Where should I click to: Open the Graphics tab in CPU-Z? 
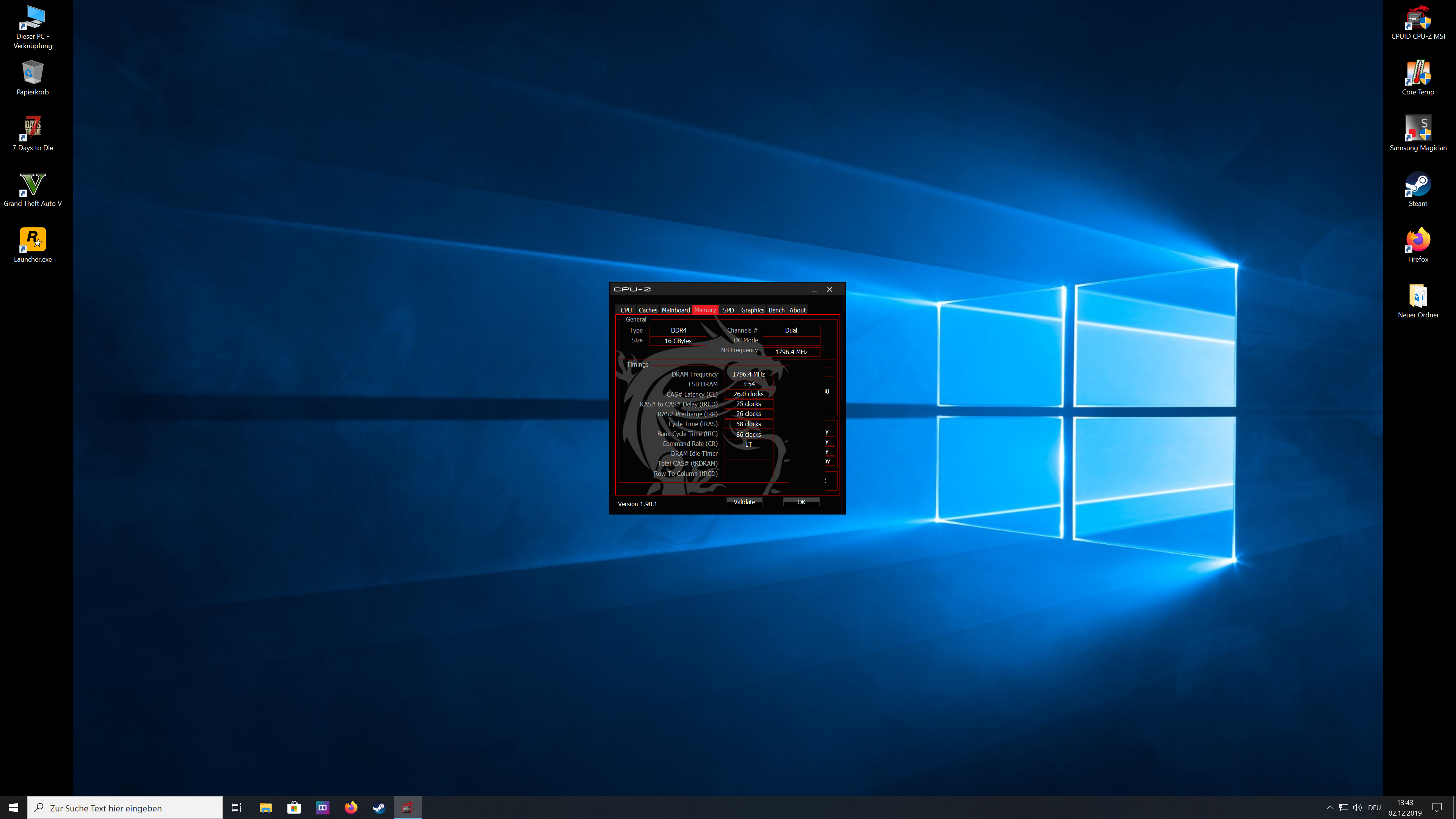pos(752,310)
